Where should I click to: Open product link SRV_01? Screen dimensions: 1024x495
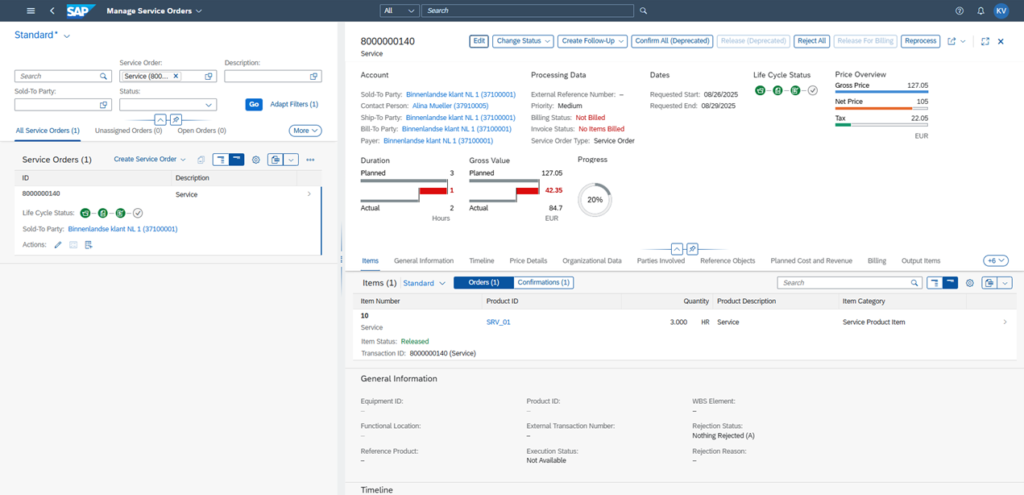[x=498, y=322]
